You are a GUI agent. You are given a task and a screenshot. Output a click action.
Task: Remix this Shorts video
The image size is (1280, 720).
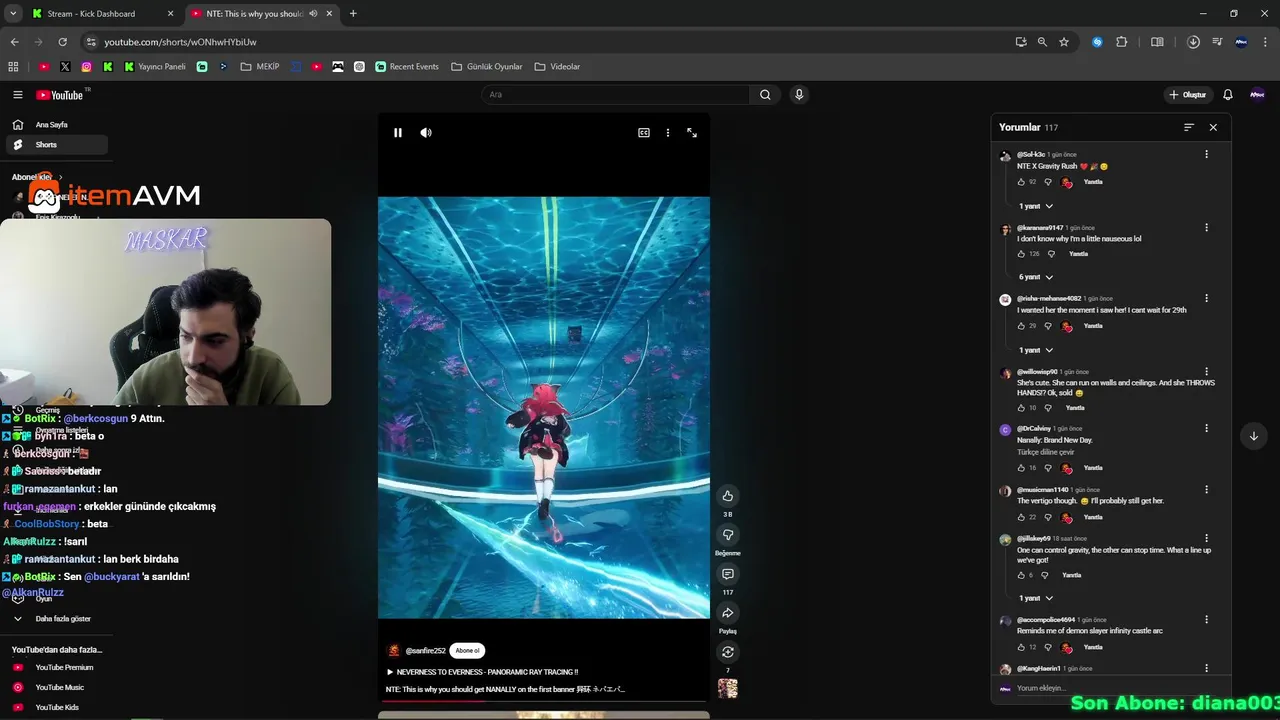tap(728, 652)
